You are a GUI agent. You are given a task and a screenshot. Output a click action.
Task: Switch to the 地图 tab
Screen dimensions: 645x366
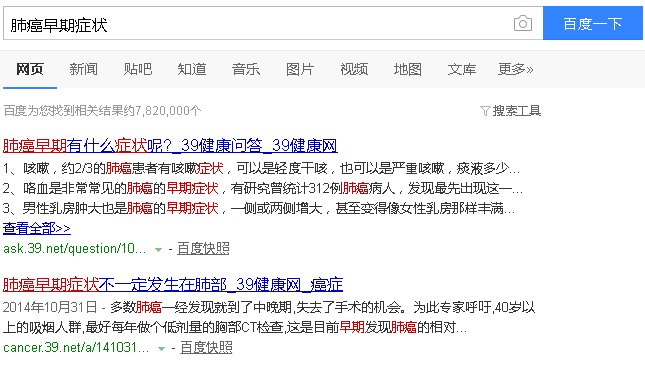(x=408, y=69)
